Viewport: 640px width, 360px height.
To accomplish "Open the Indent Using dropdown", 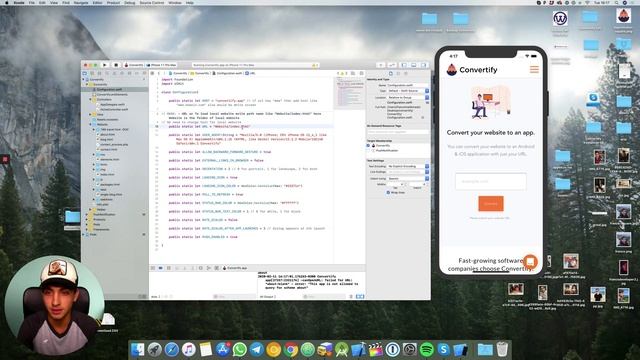I will [408, 179].
